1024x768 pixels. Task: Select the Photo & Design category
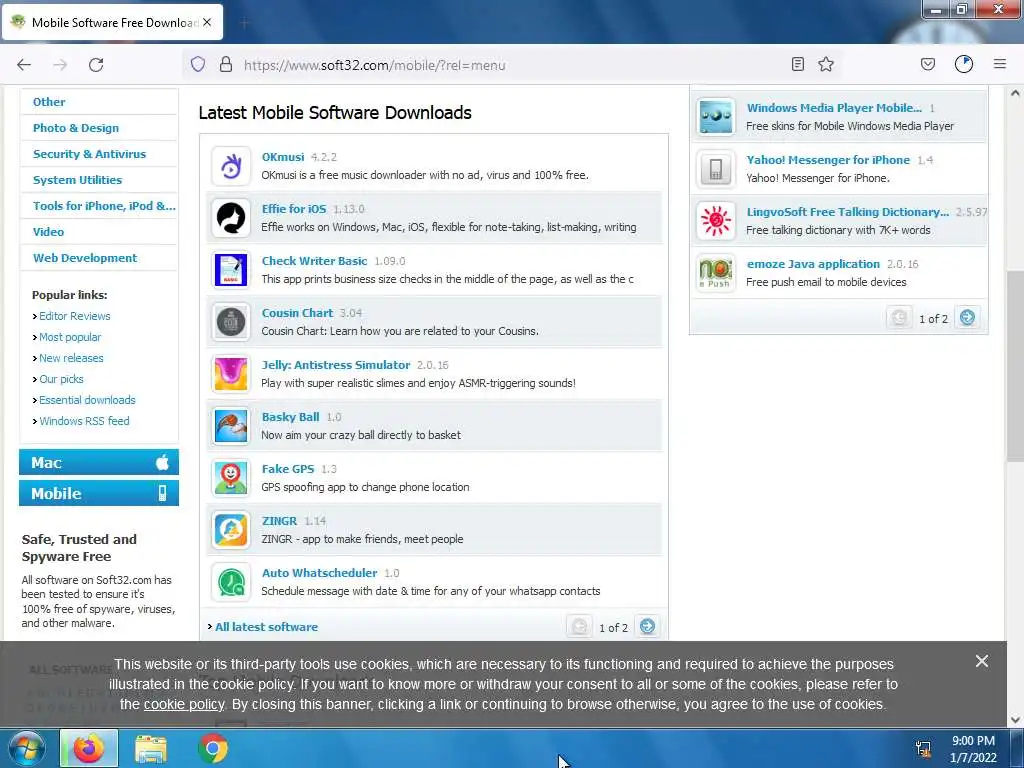click(x=76, y=128)
